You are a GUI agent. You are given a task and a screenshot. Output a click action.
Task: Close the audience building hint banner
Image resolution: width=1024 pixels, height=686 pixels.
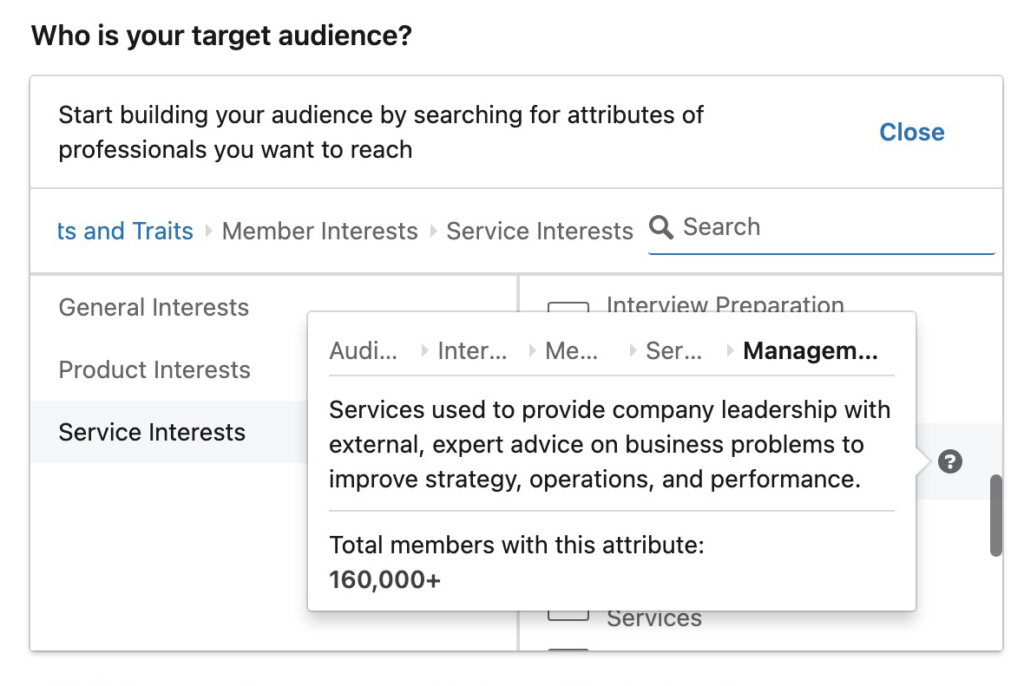point(911,132)
